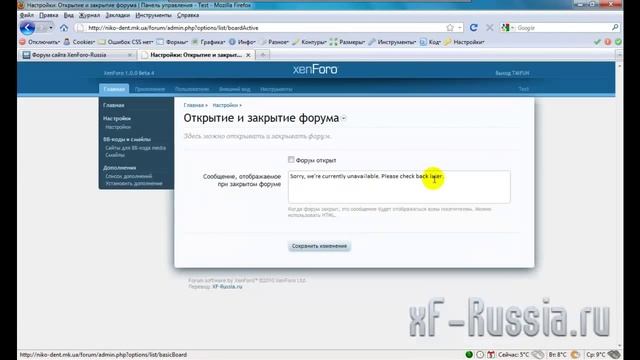Open the Инструменты menu in menu bar

click(x=153, y=15)
